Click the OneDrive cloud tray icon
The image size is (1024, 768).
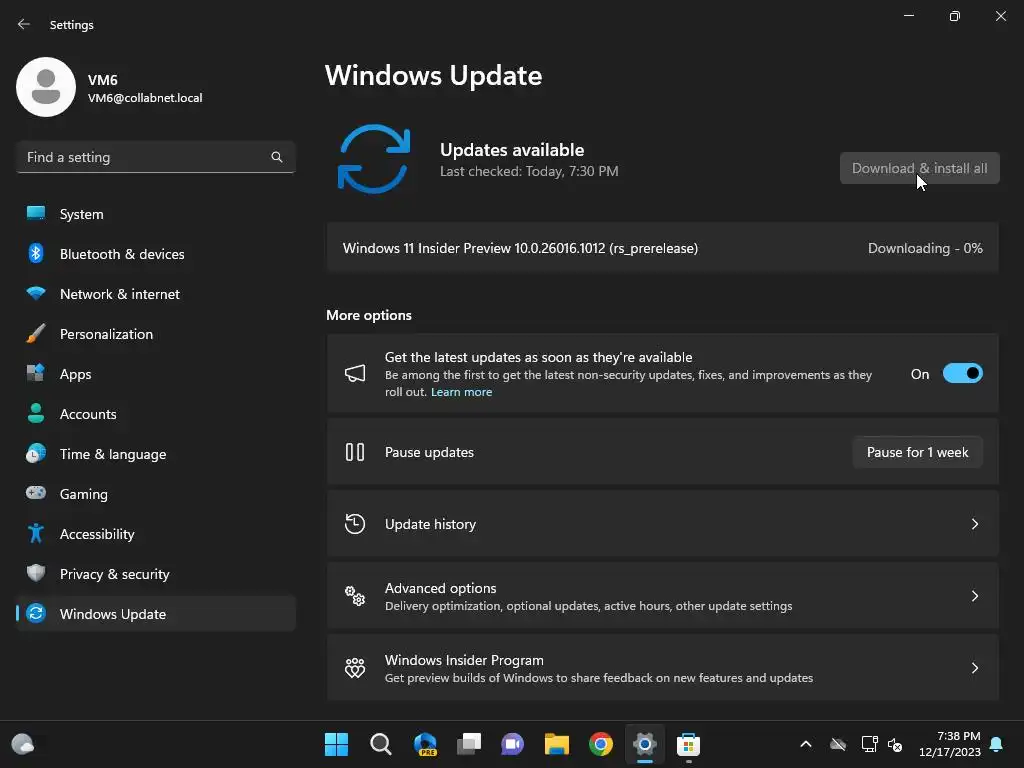(x=838, y=744)
